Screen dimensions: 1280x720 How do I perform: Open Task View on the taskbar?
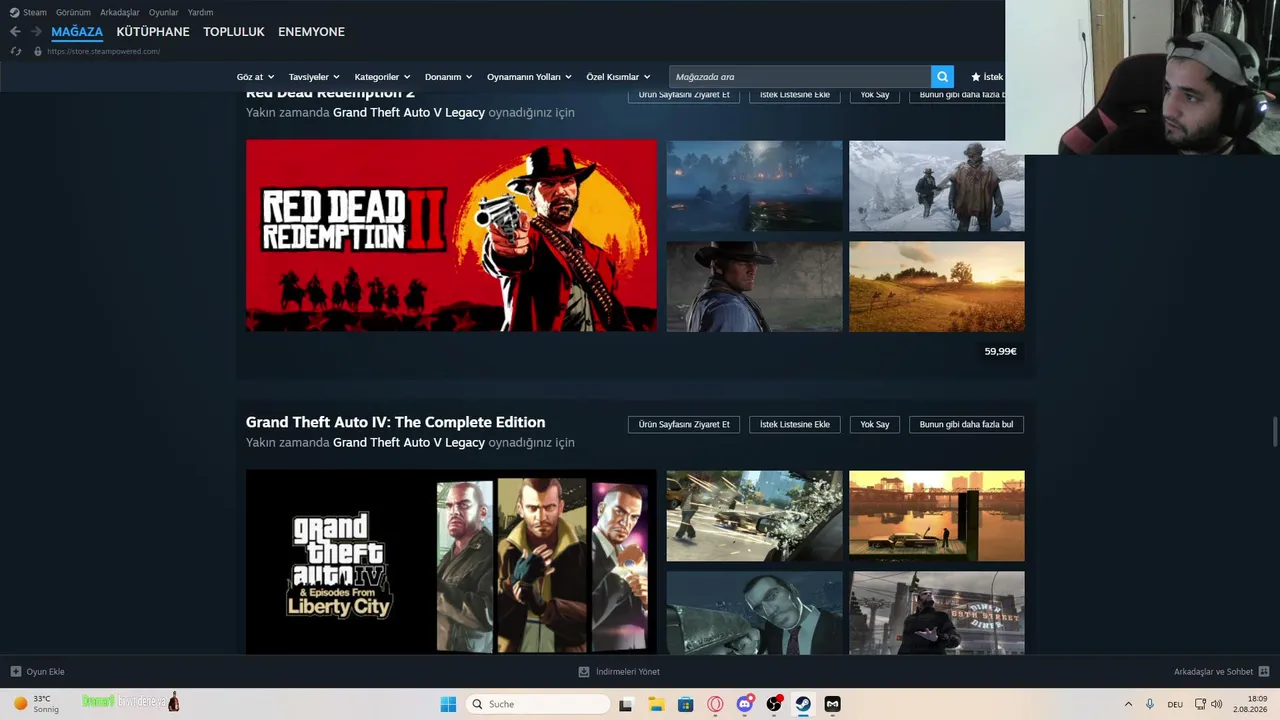[x=626, y=704]
